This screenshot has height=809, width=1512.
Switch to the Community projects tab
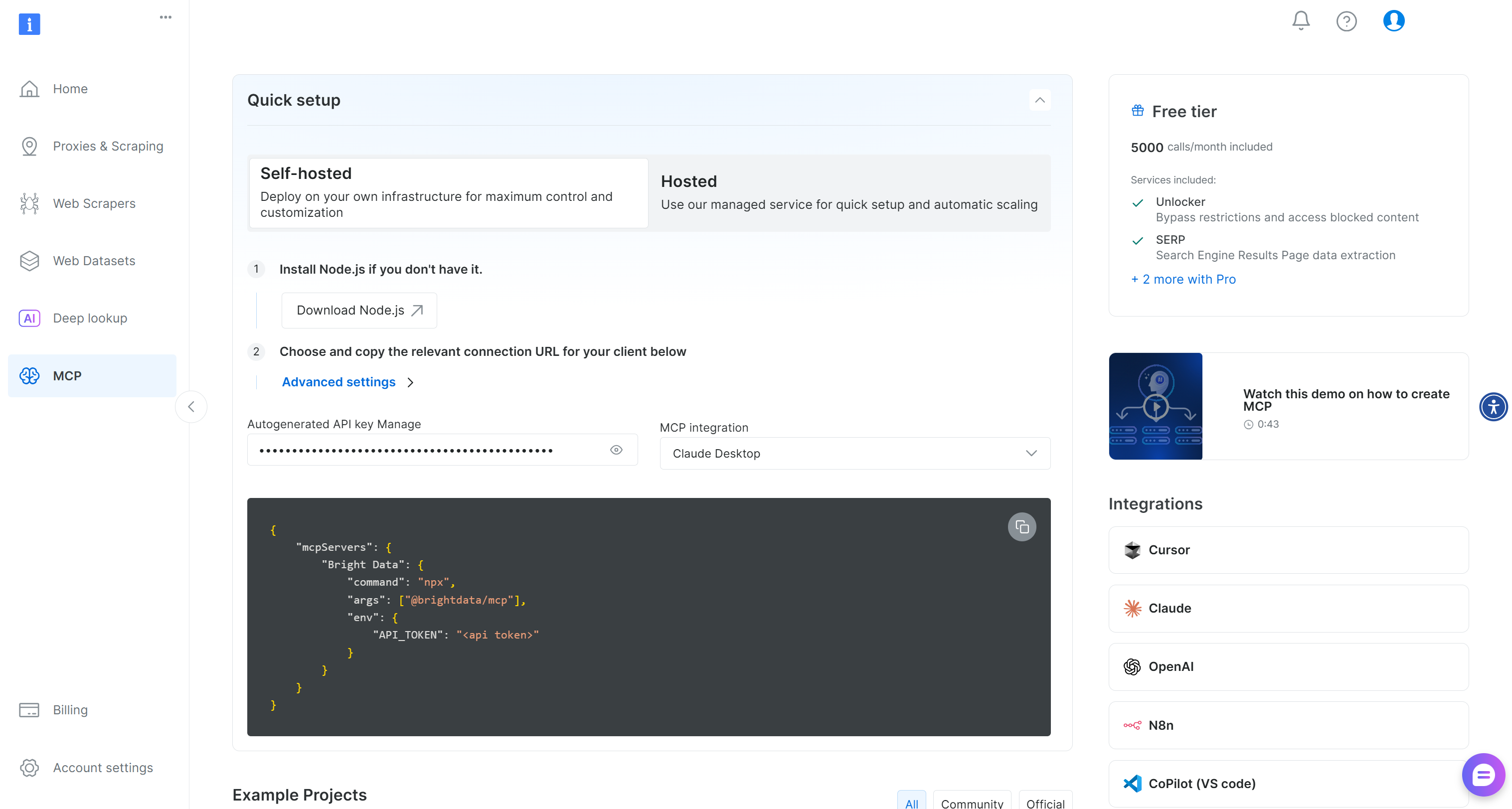(972, 803)
